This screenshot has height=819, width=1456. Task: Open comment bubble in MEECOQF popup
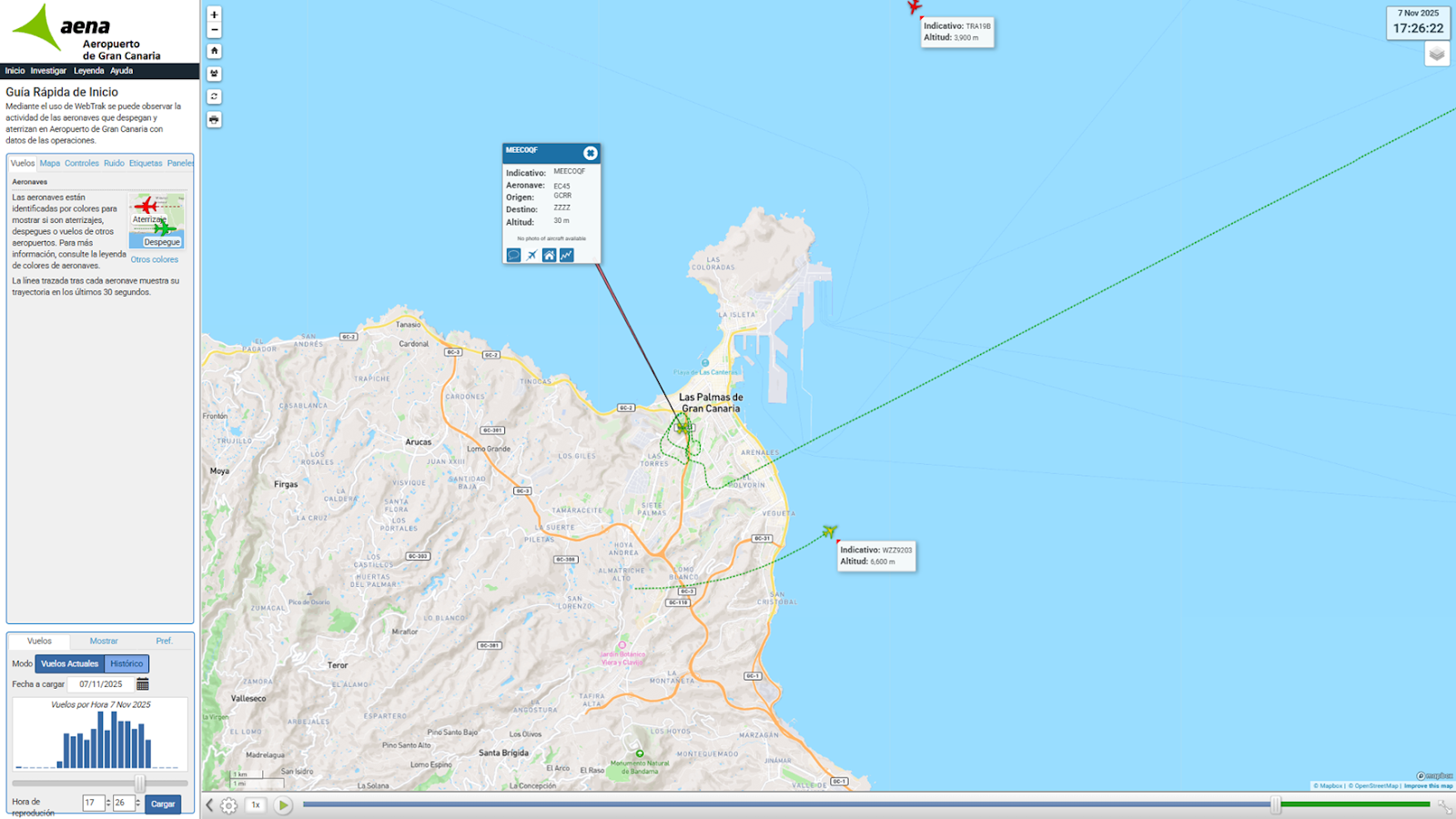513,256
